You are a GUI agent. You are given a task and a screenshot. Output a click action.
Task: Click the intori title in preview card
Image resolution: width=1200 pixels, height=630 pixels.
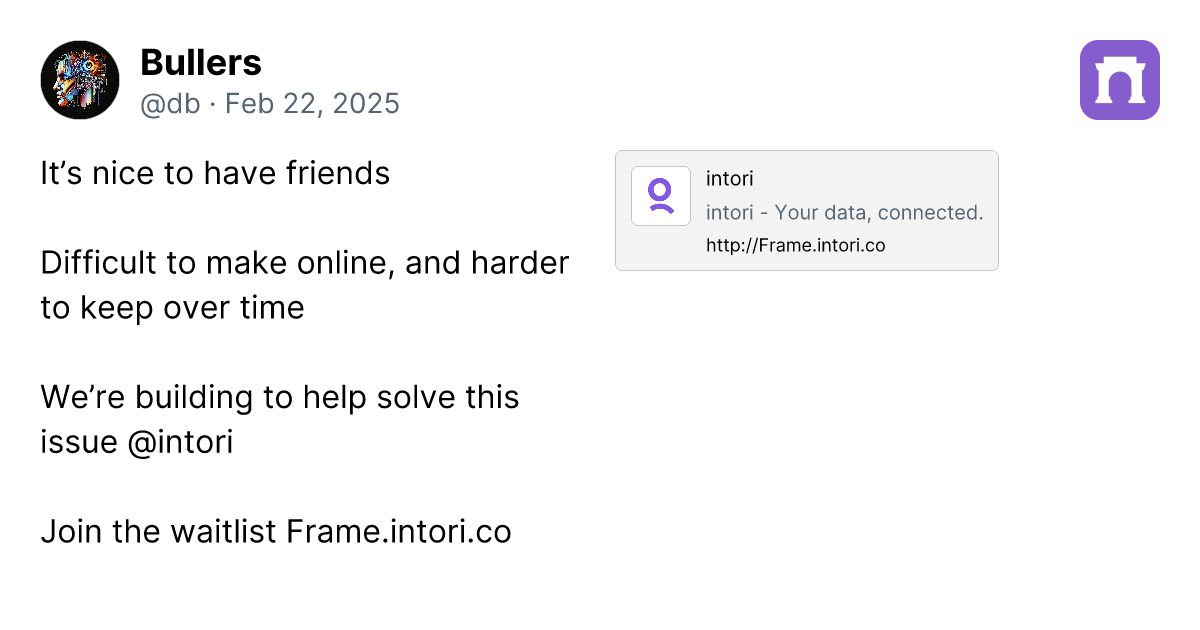[729, 180]
